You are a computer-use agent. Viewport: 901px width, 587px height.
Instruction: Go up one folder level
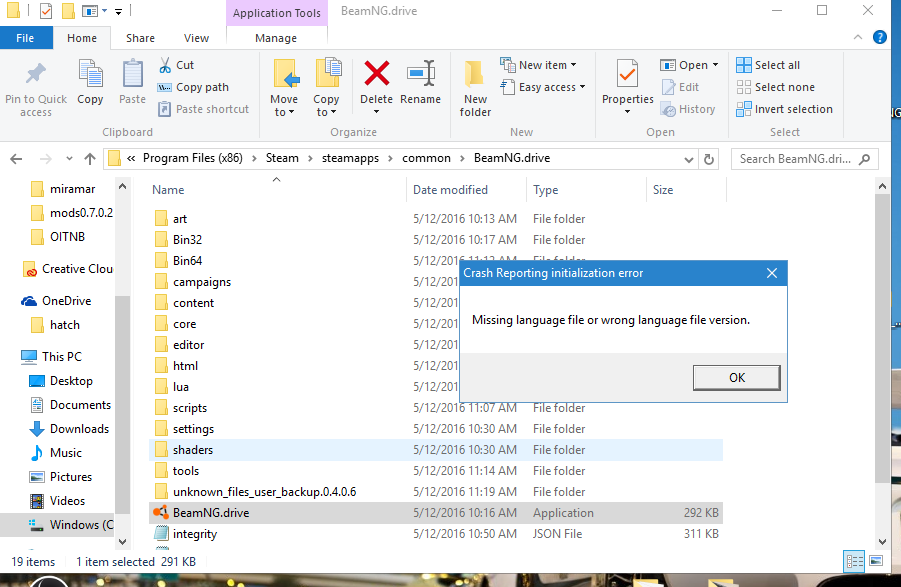click(x=90, y=159)
